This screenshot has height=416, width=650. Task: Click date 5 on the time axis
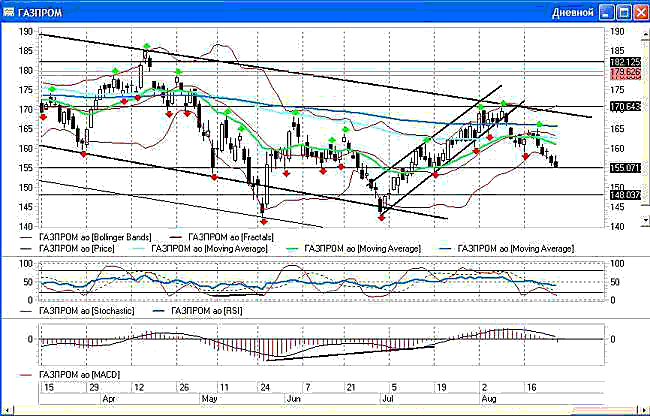pos(394,388)
